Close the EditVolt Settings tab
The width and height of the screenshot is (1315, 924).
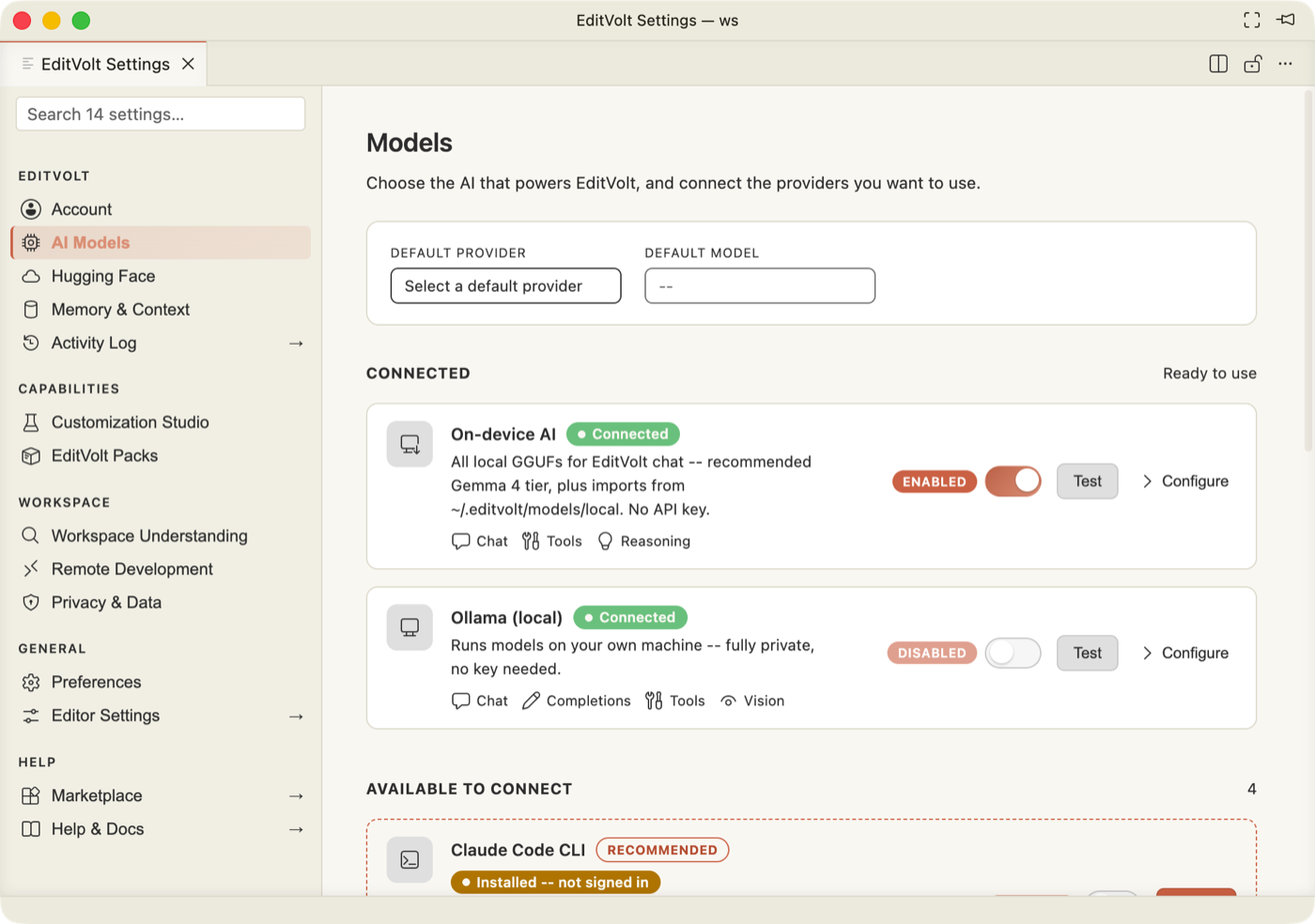[x=188, y=64]
